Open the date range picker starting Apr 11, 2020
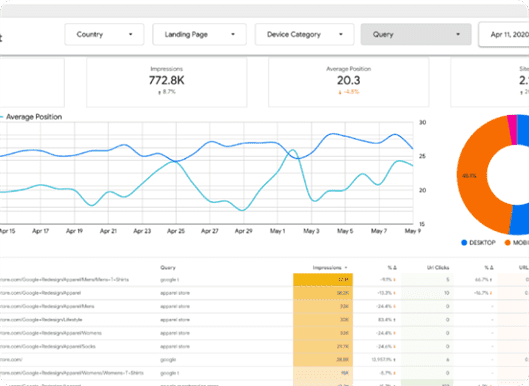The image size is (529, 386). (504, 34)
